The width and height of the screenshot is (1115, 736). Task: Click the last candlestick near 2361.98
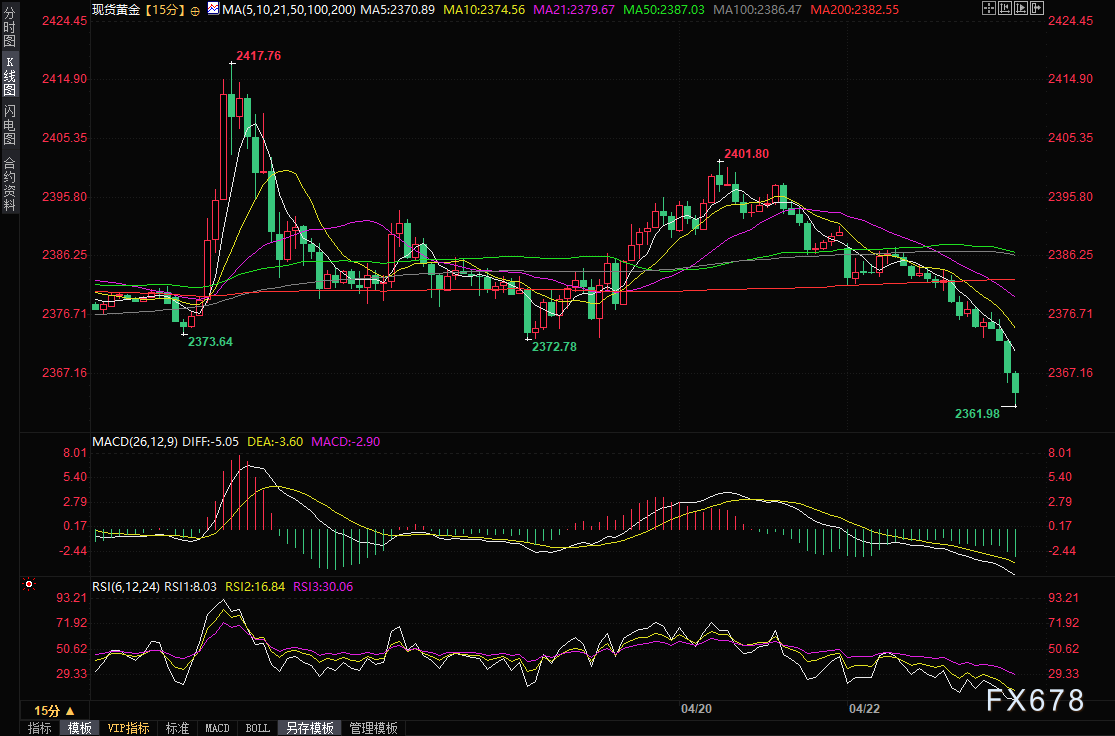click(1015, 384)
